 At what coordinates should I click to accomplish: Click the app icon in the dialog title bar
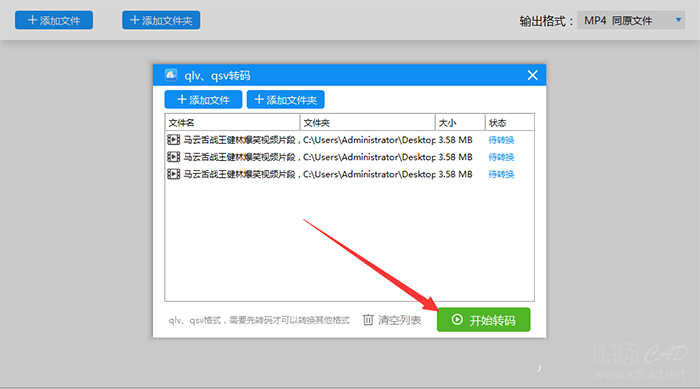pos(171,75)
